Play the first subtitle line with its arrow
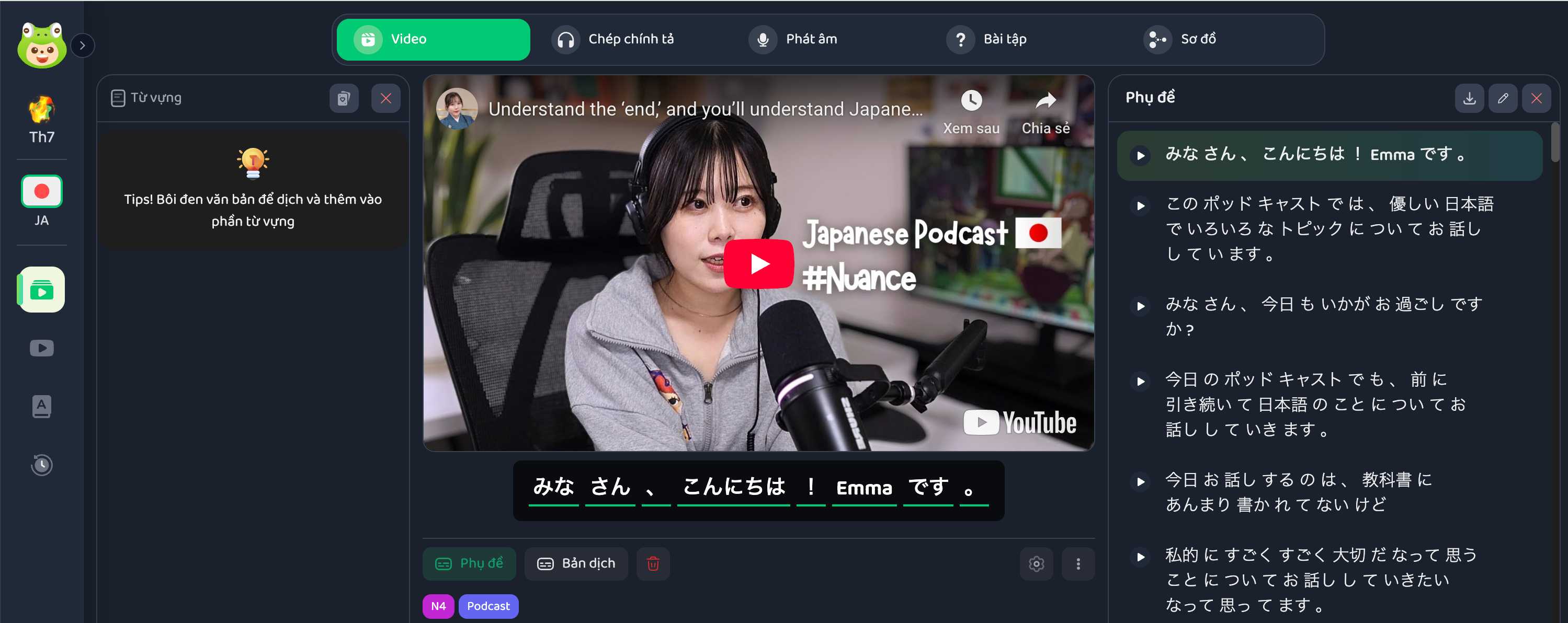Screen dimensions: 1568x623 coord(1141,156)
